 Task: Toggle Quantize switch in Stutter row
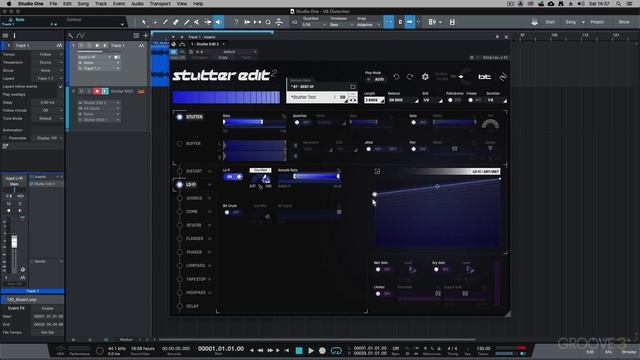click(x=302, y=122)
